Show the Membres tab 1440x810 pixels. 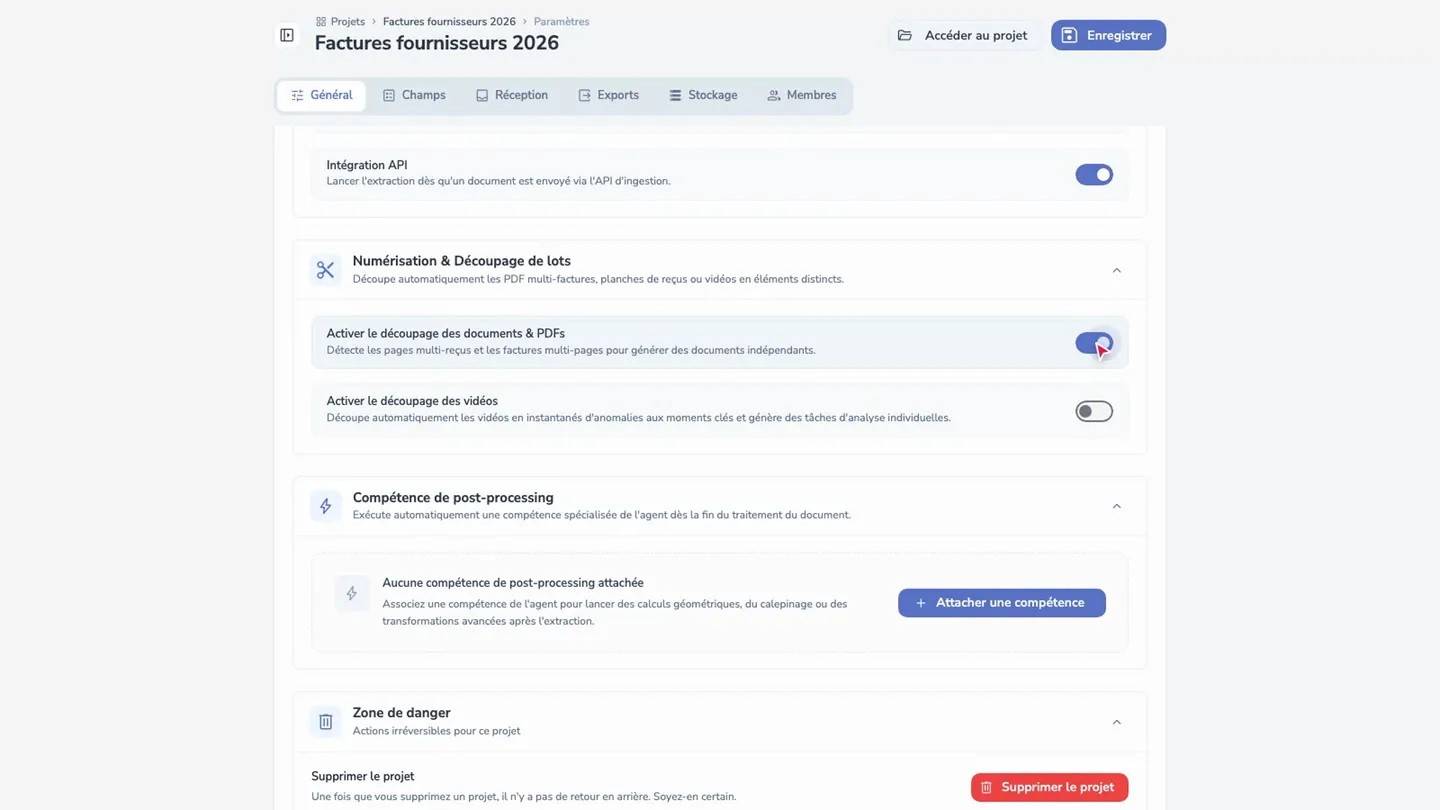pos(802,96)
